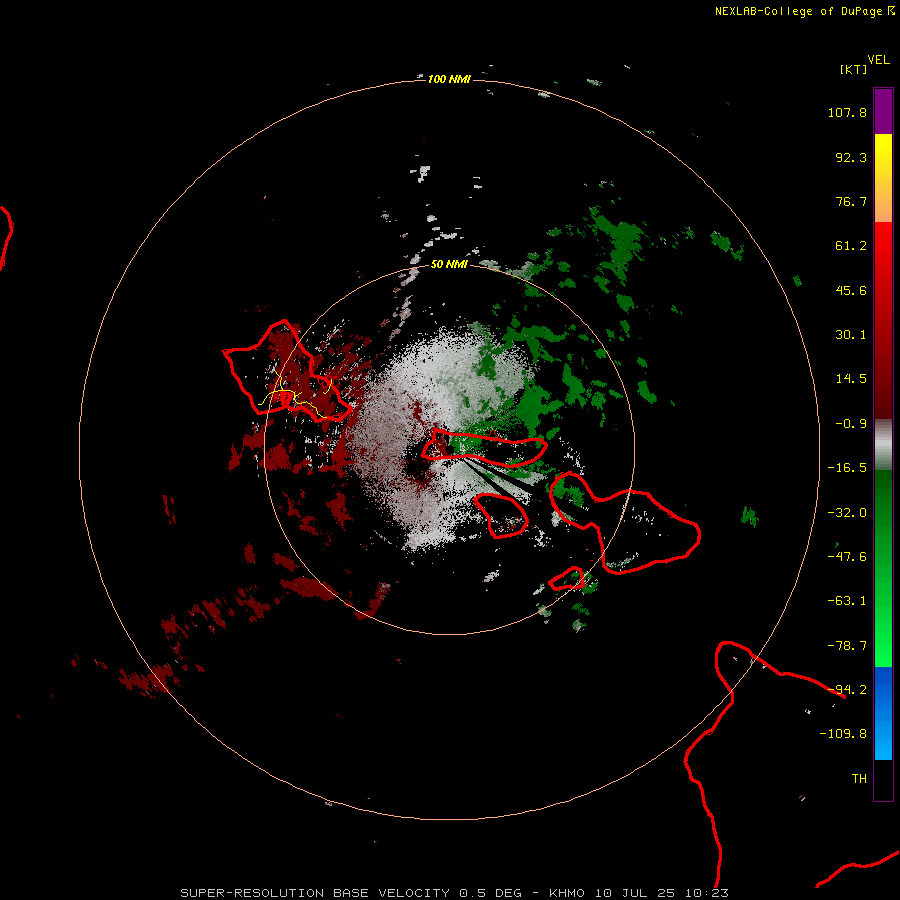Click the KHMO station identifier in caption
This screenshot has height=900, width=900.
pos(567,893)
